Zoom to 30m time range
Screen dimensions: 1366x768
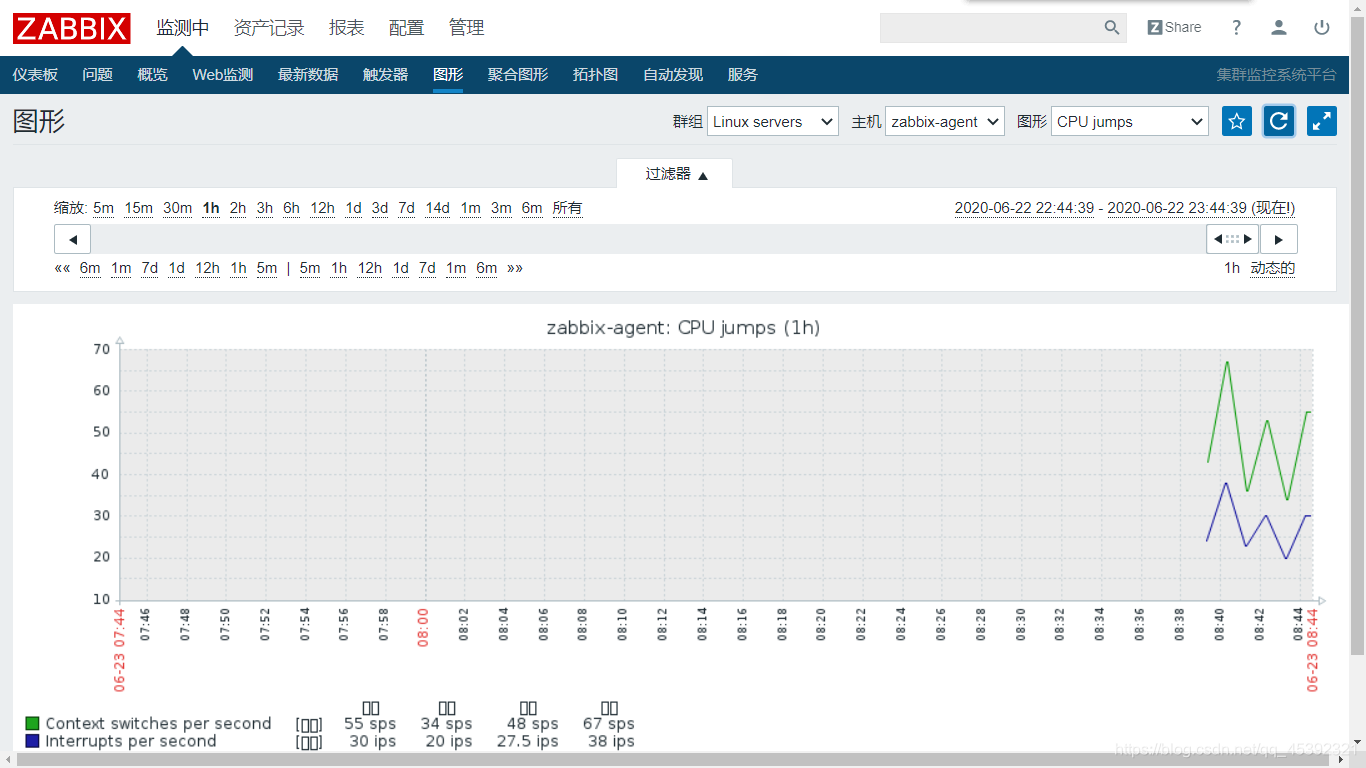tap(177, 208)
